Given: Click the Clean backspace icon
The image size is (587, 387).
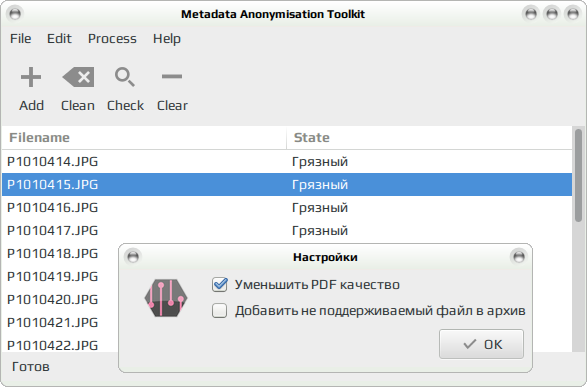Looking at the screenshot, I should (x=78, y=77).
